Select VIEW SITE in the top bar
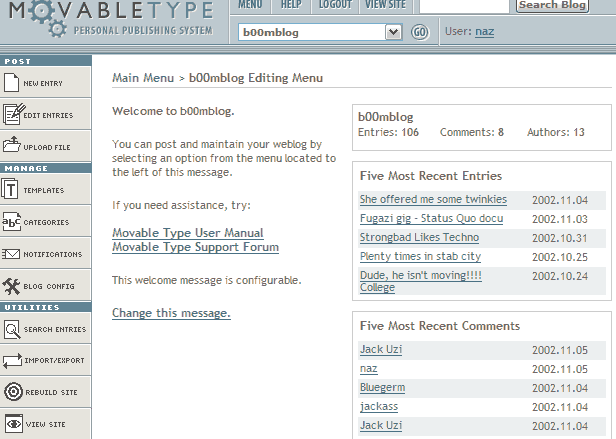Screen dimensions: 616x439 point(385,5)
